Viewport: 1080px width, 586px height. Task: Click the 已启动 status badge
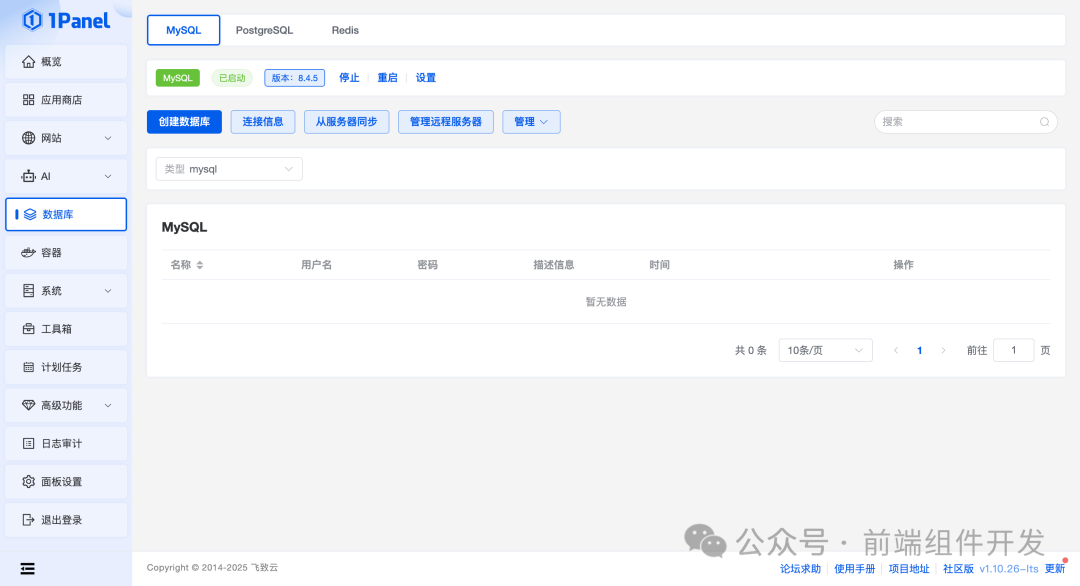(x=232, y=78)
